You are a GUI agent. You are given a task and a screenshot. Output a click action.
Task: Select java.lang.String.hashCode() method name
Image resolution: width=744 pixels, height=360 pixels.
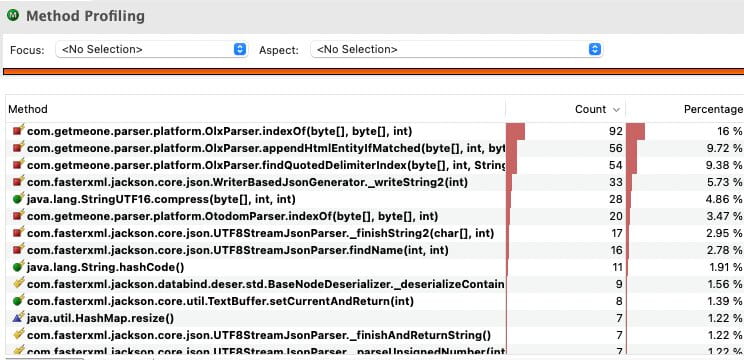105,268
